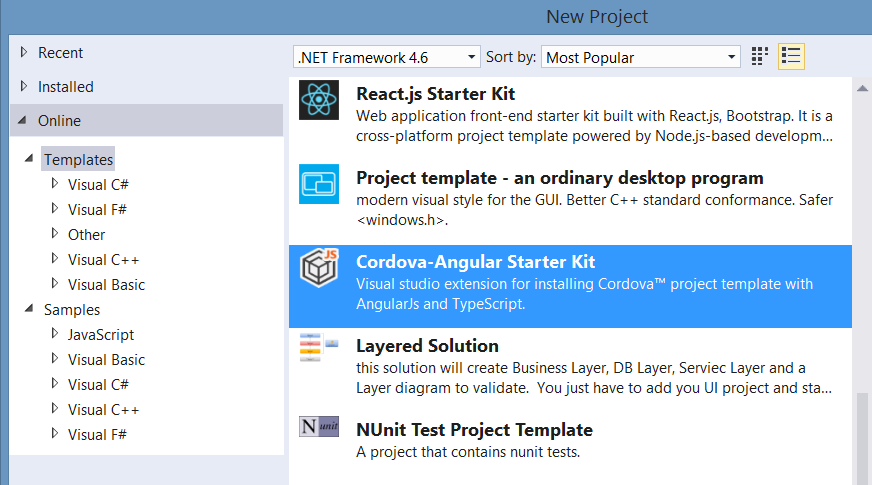Viewport: 872px width, 485px height.
Task: Switch to small icons view
Action: point(760,57)
